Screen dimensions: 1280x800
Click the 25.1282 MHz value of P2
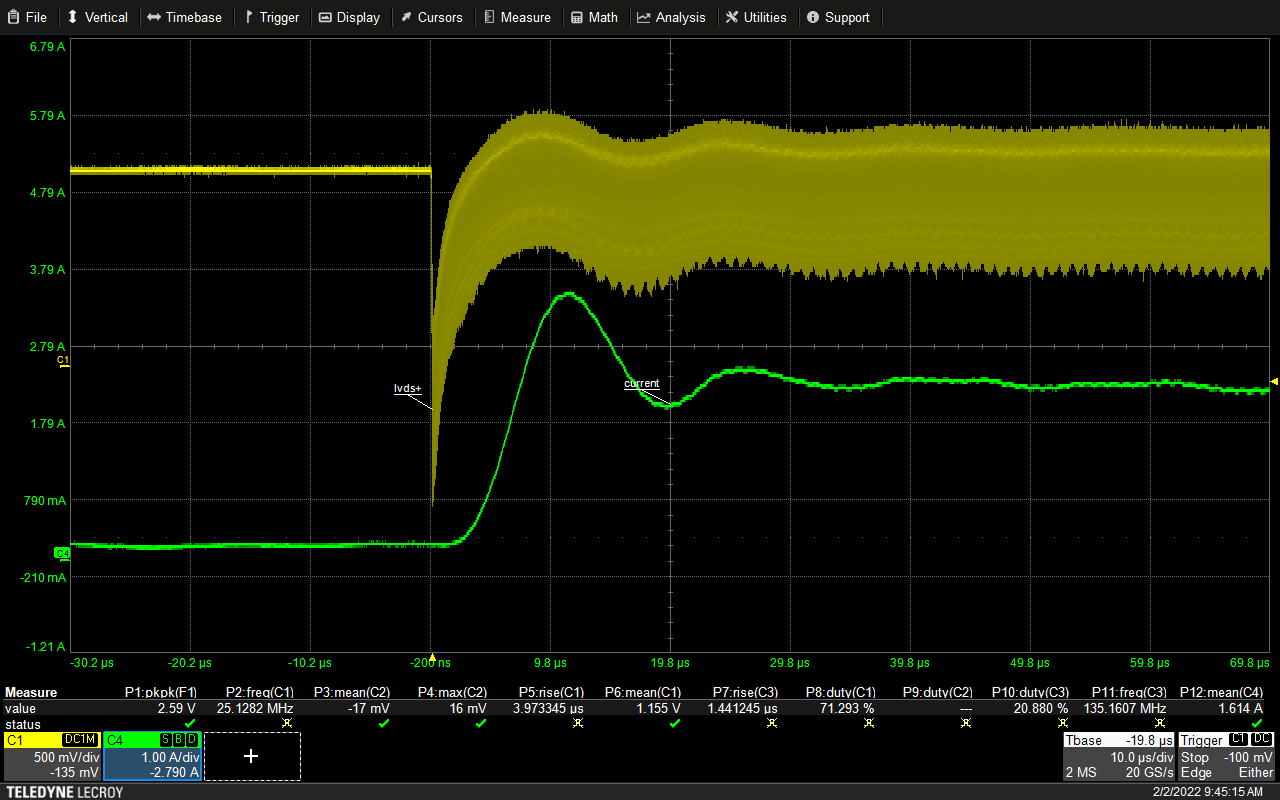[x=255, y=707]
